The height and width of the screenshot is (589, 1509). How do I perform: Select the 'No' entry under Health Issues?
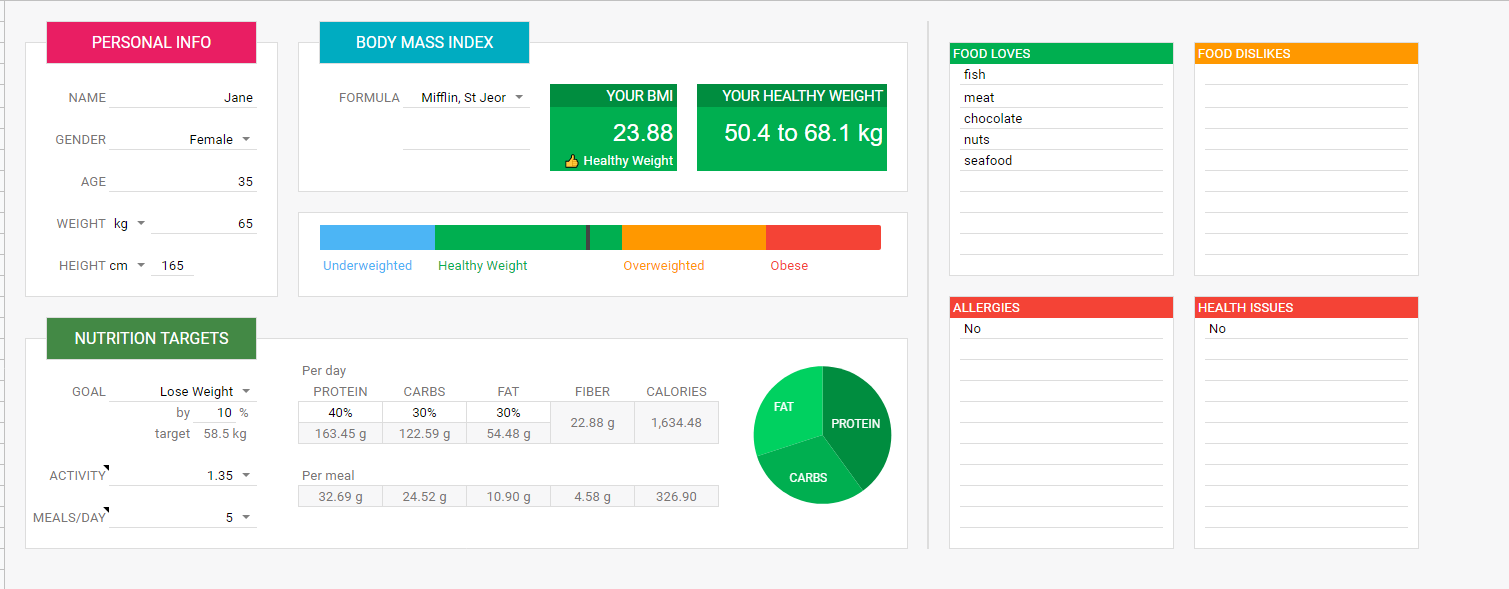[1306, 329]
